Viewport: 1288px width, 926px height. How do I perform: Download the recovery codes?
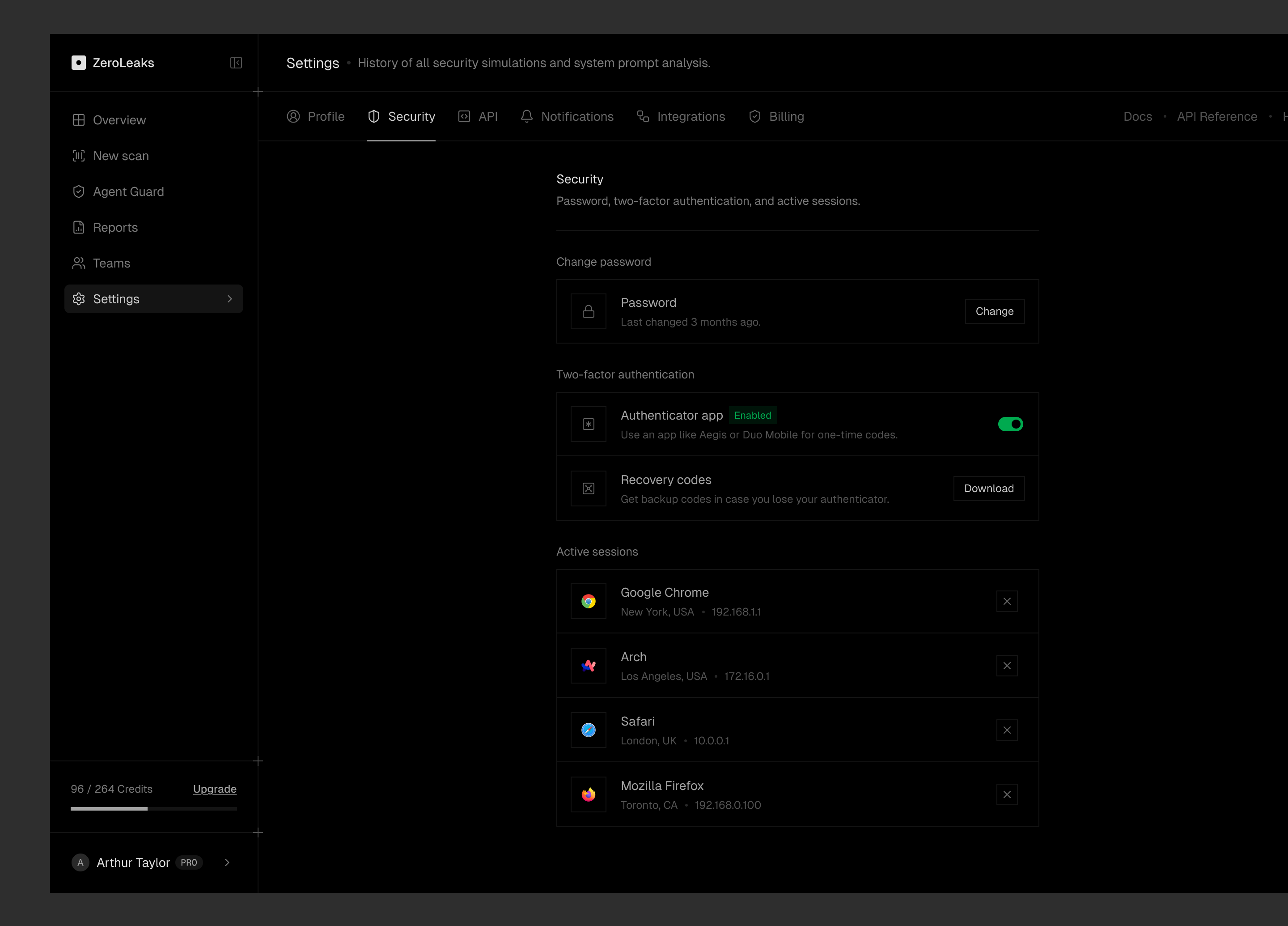point(989,488)
